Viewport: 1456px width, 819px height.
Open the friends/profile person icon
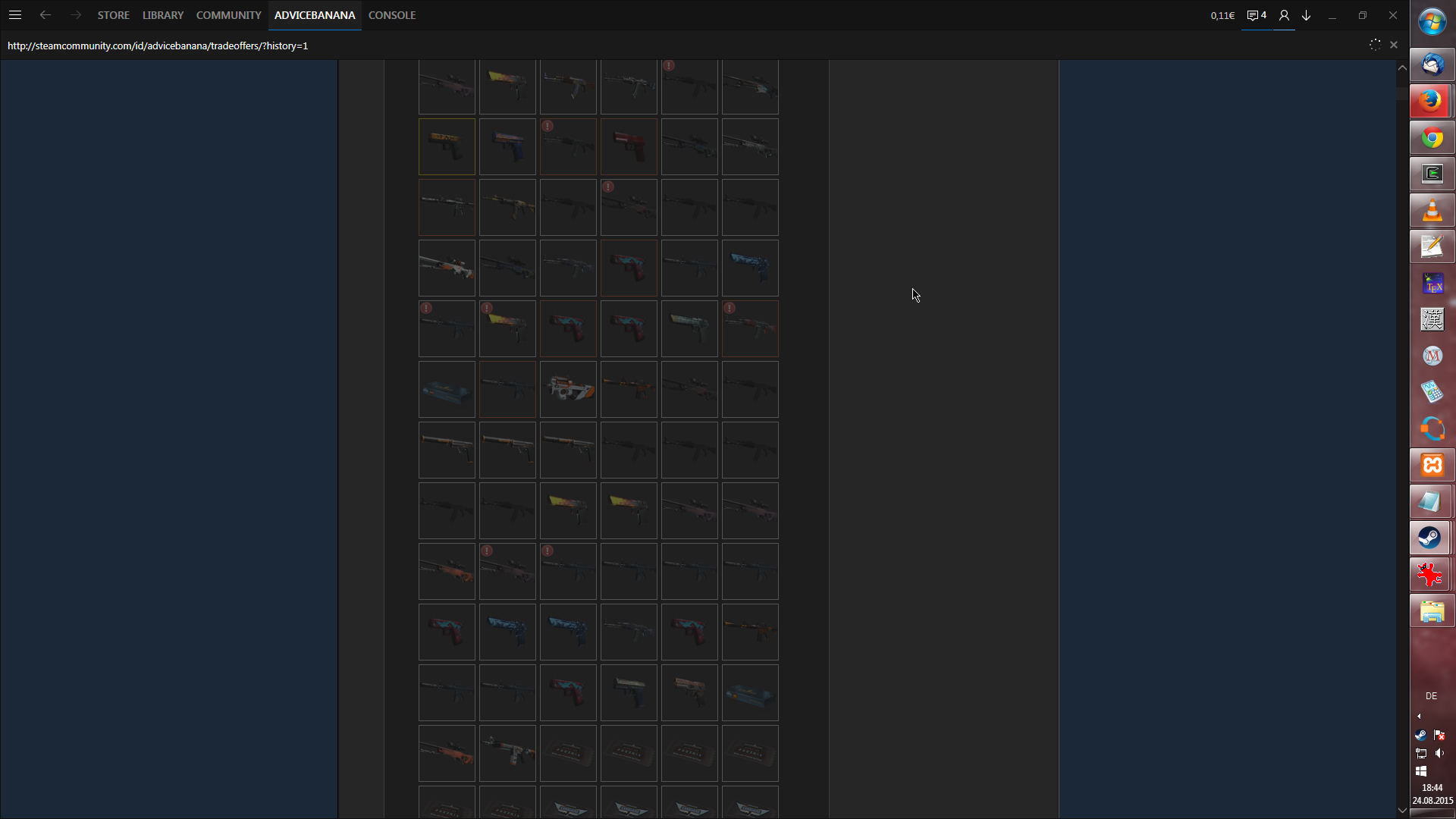click(x=1284, y=15)
